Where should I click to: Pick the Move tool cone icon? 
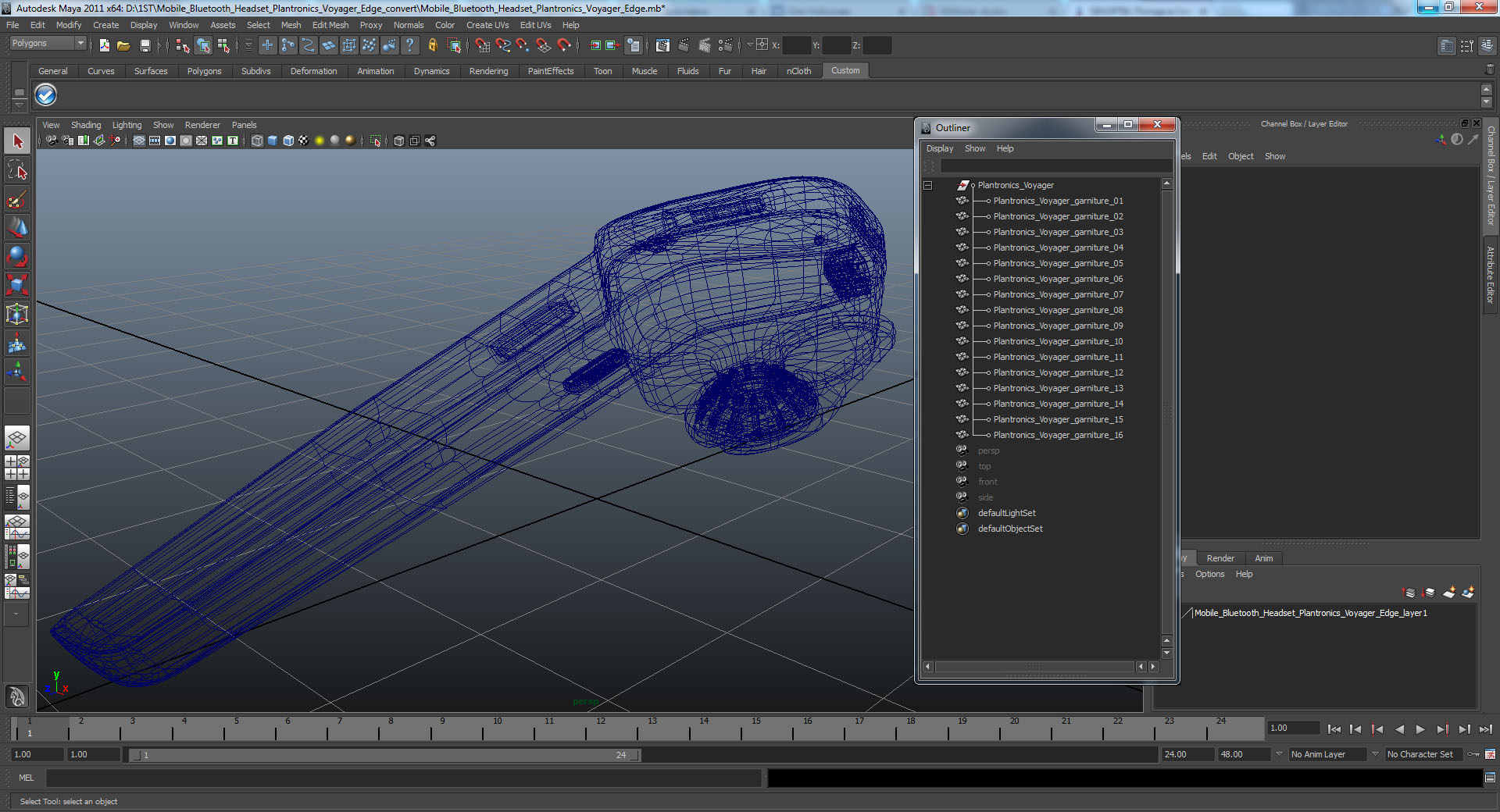click(17, 227)
